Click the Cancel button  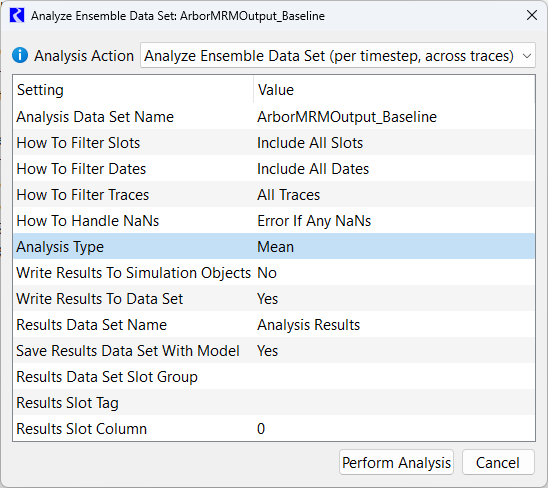click(498, 462)
